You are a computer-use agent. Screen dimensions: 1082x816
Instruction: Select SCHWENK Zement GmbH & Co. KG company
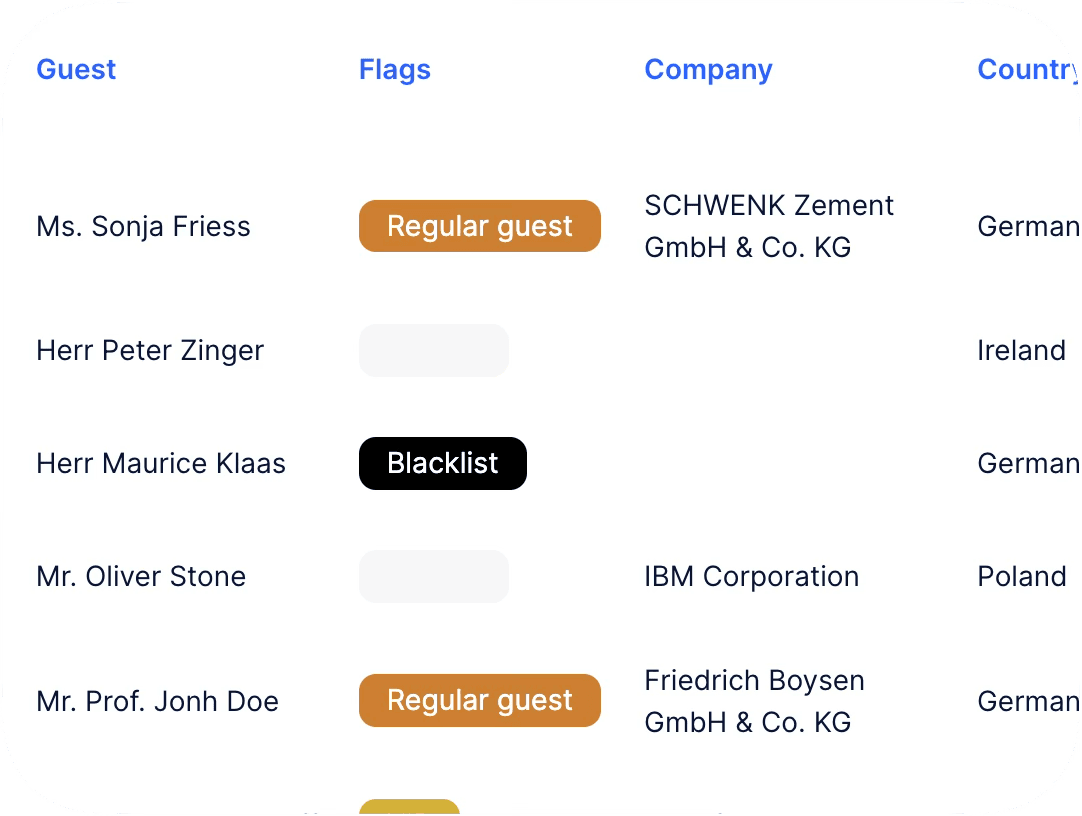tap(769, 227)
